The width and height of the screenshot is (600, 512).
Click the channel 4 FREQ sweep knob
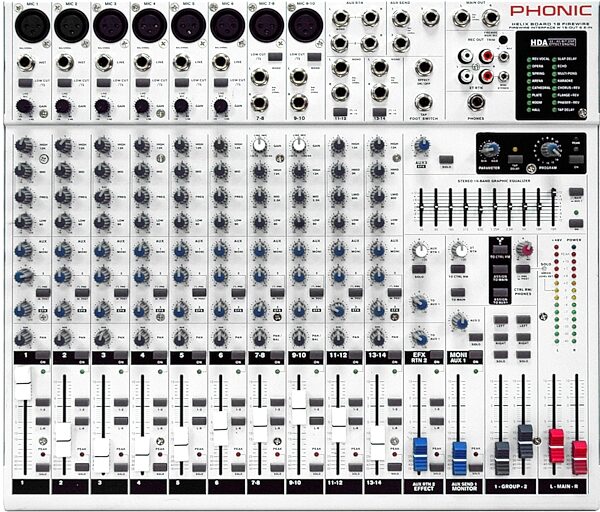click(x=142, y=196)
